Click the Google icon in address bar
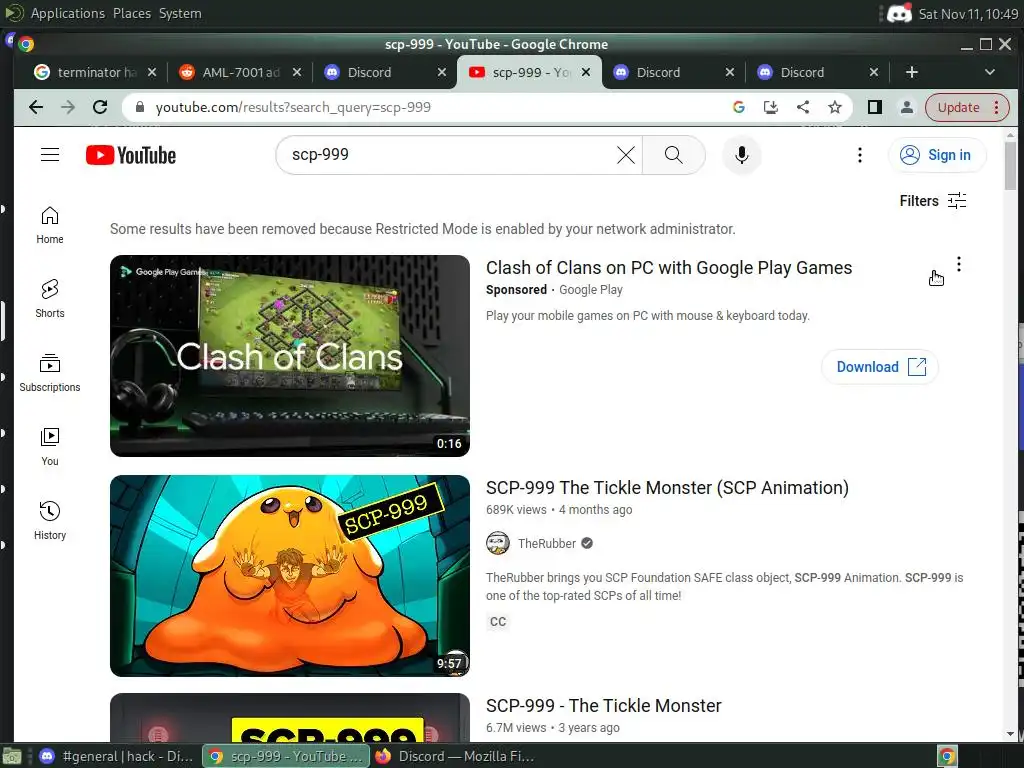Screen dimensions: 1024x768 (739, 107)
